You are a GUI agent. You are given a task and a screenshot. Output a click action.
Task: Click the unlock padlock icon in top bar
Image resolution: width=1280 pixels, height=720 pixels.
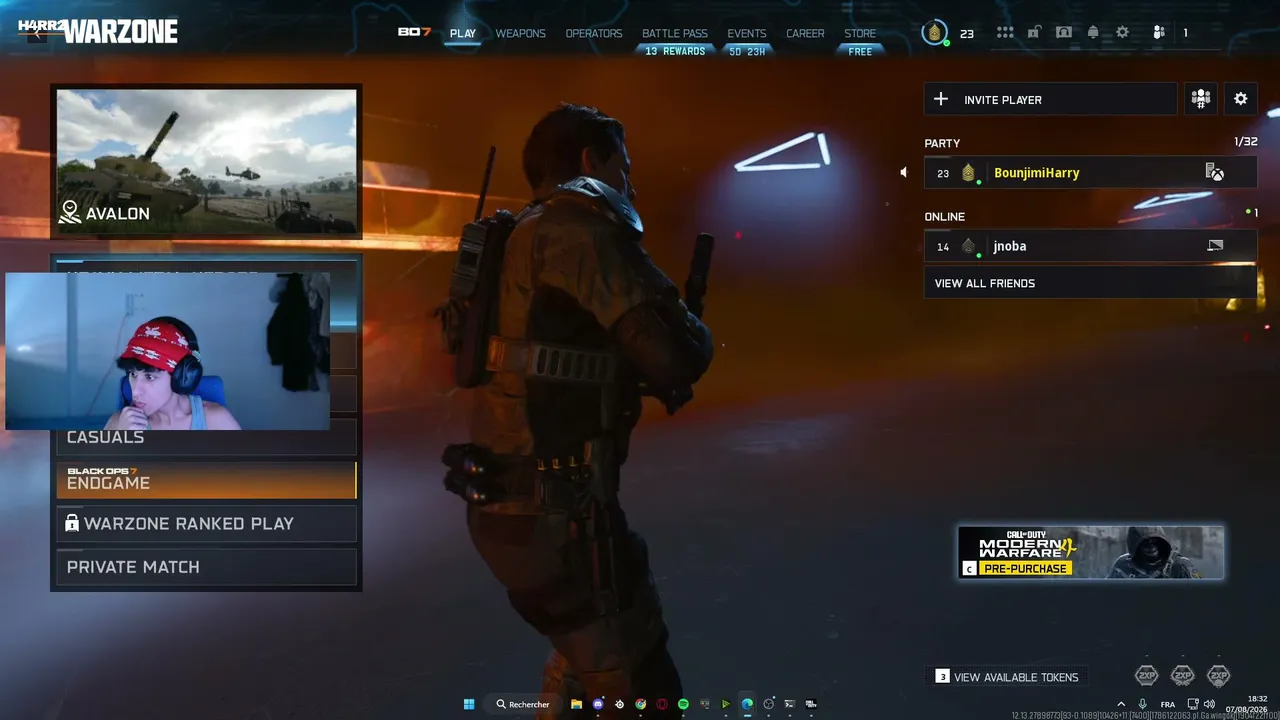[1034, 33]
